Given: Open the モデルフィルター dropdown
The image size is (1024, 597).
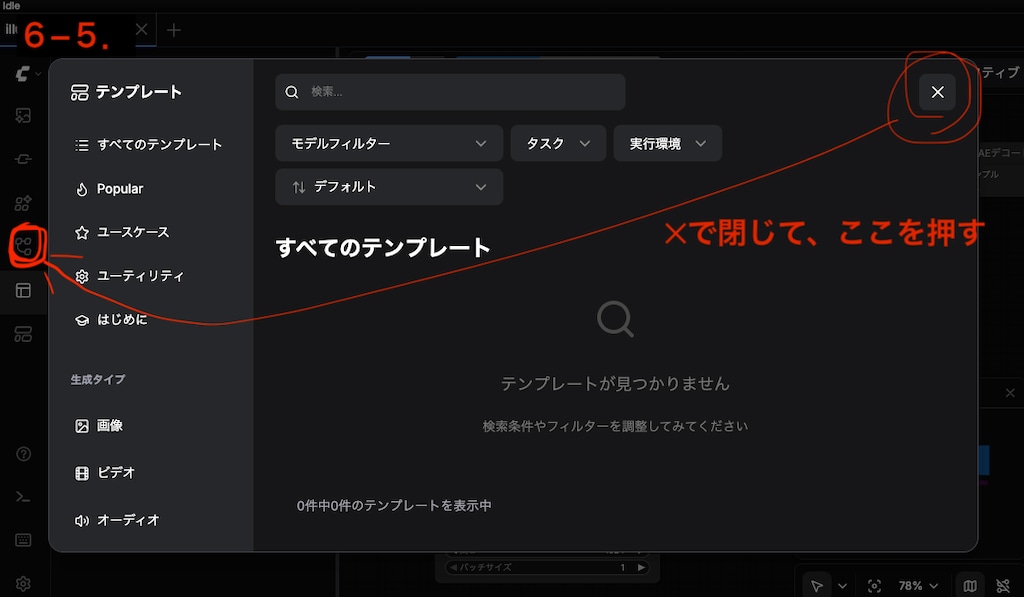Looking at the screenshot, I should tap(389, 143).
